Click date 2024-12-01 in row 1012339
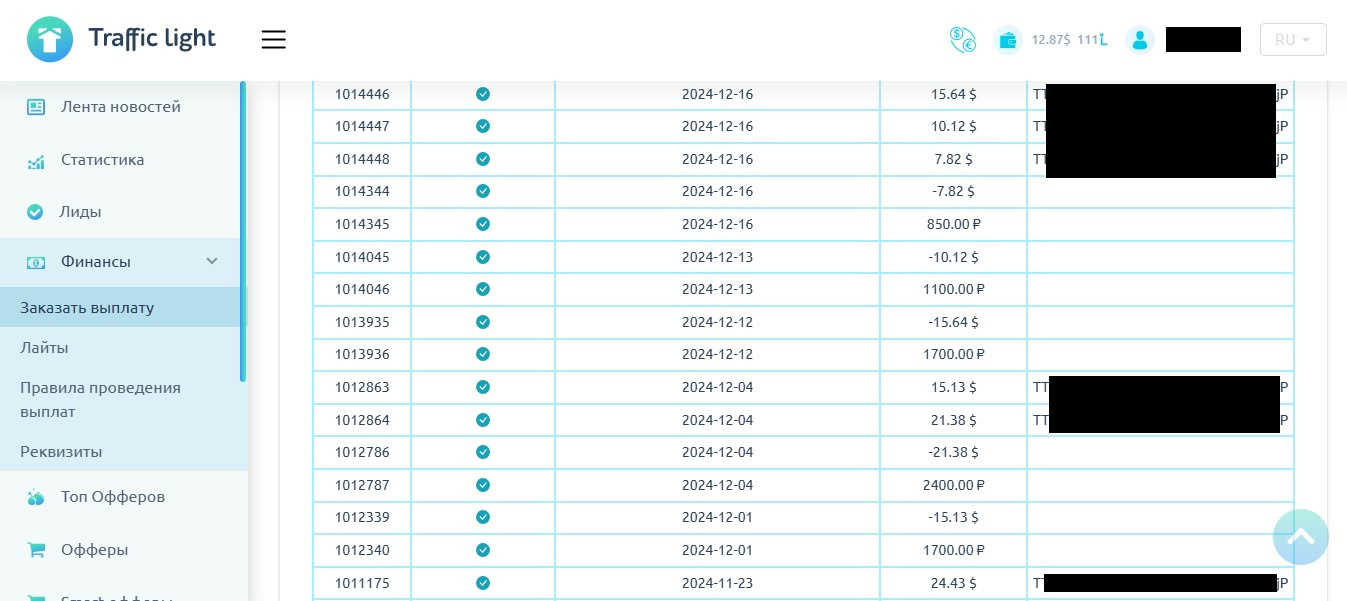The height and width of the screenshot is (601, 1347). [x=717, y=517]
